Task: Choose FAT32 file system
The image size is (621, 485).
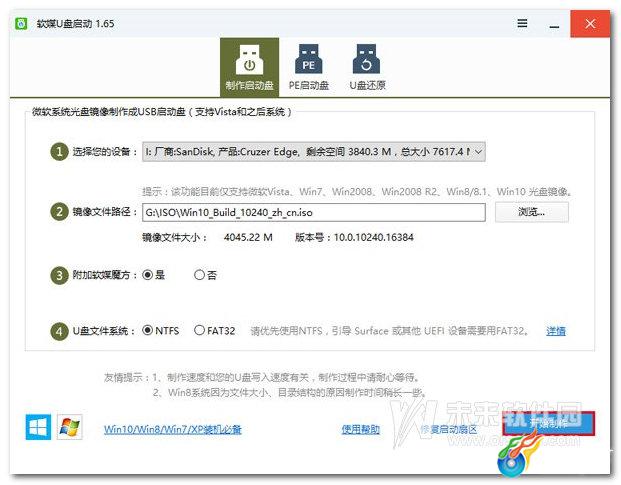Action: click(x=215, y=330)
